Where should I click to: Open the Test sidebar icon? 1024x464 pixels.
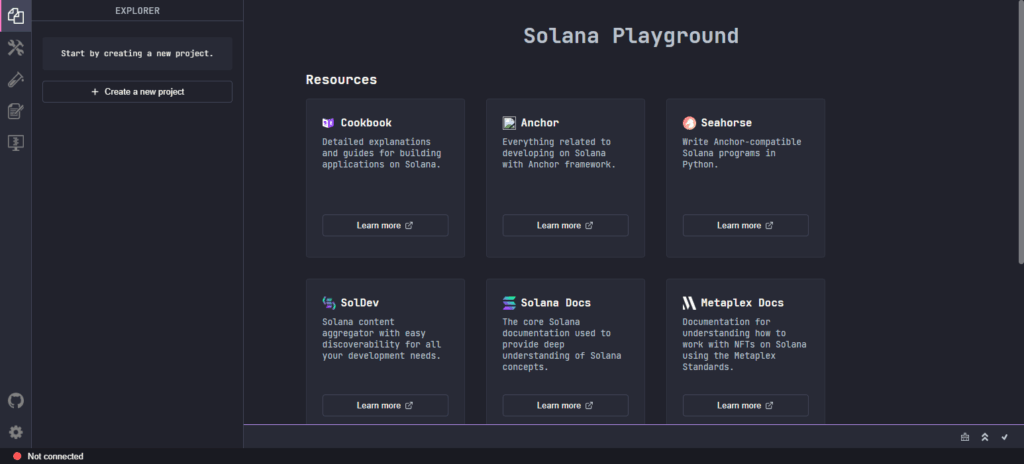pos(15,79)
